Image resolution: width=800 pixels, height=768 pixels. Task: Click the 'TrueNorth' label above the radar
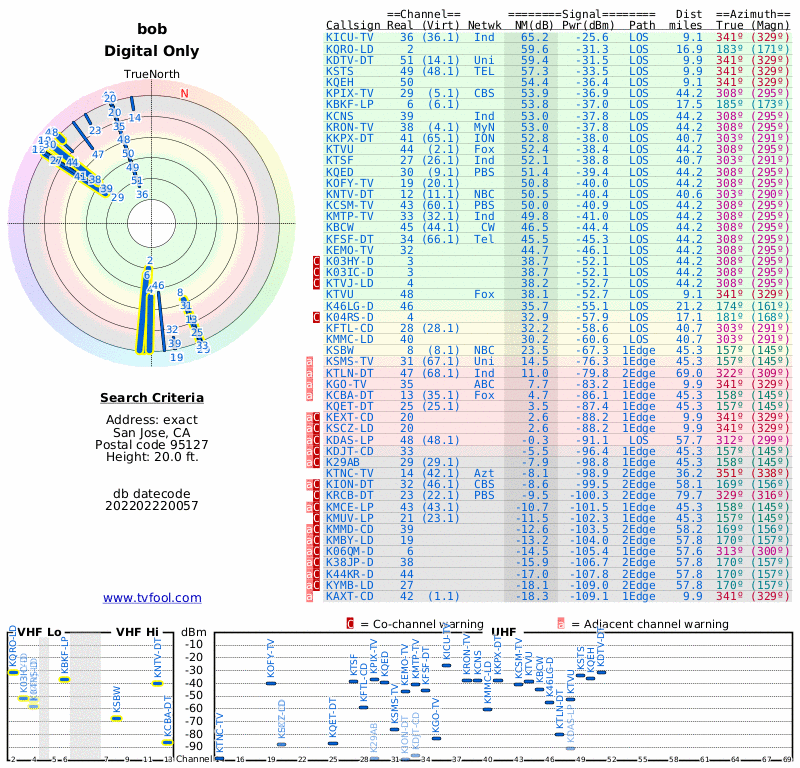(x=152, y=74)
